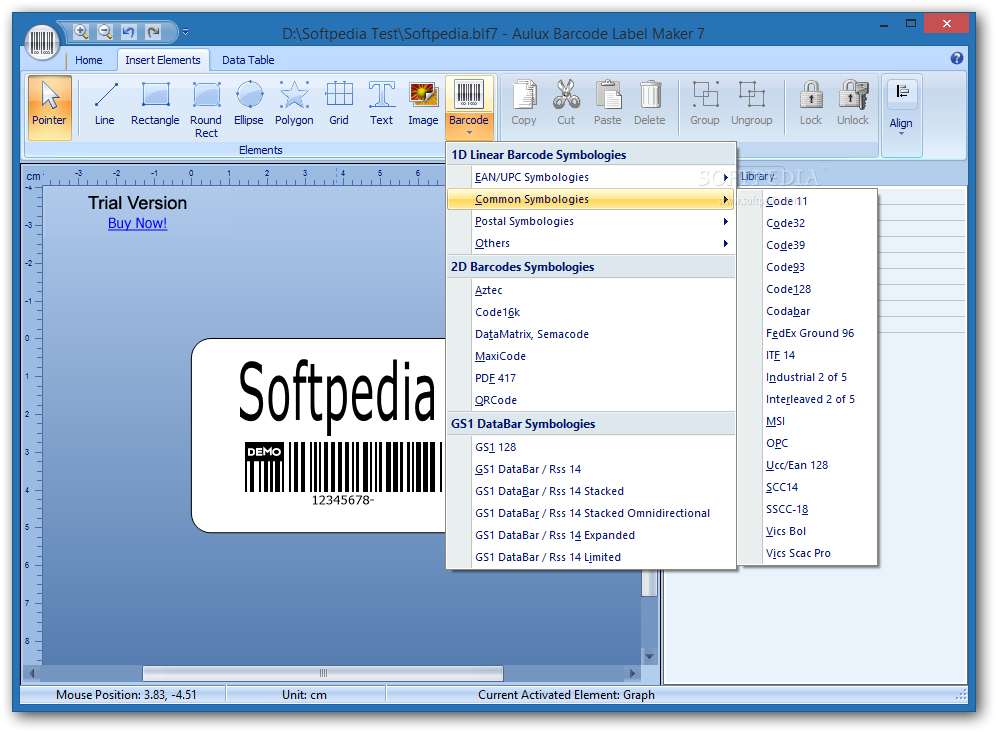
Task: Expand Common Symbologies submenu
Action: pyautogui.click(x=591, y=200)
